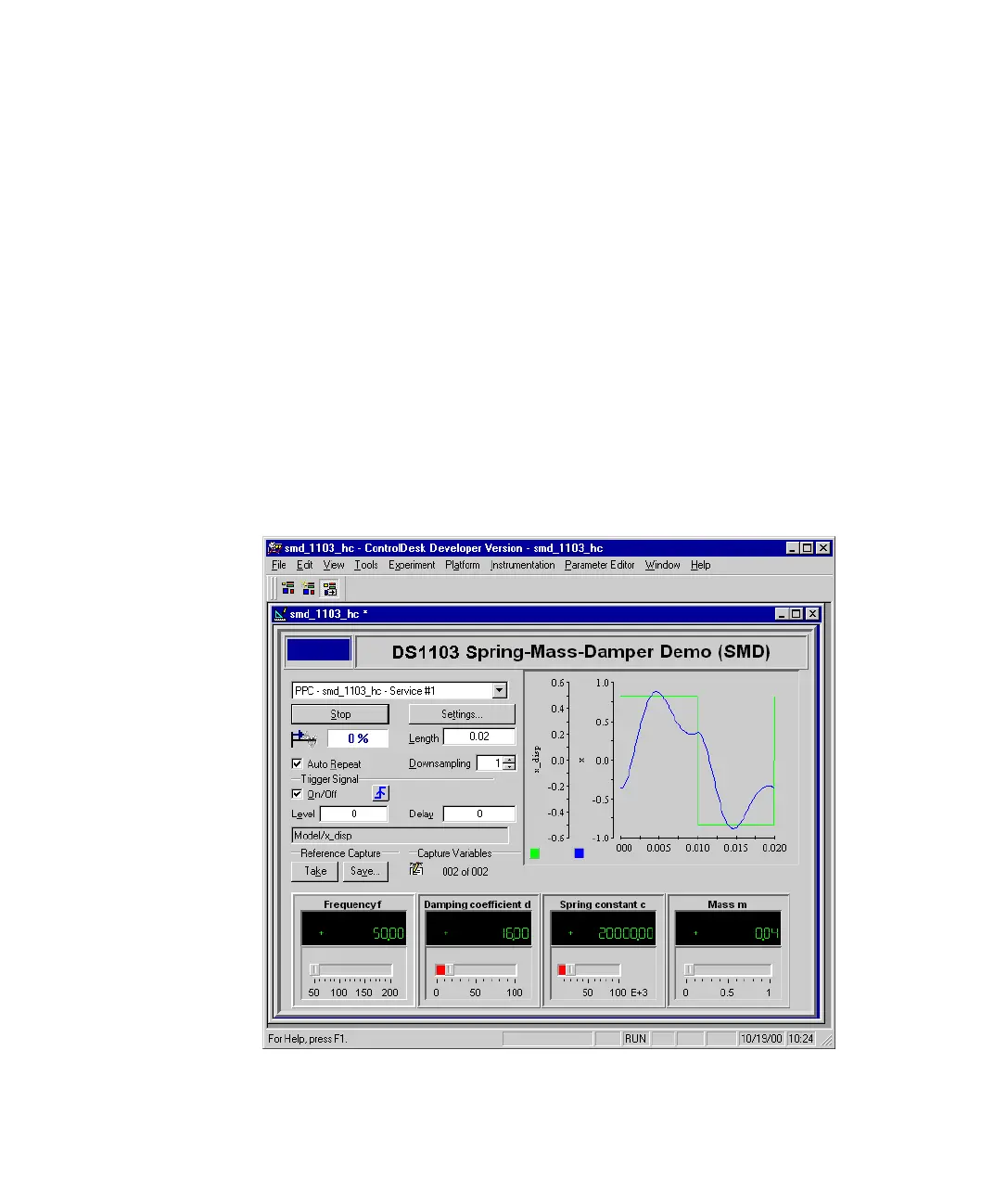
Task: Open the PPC service platform dropdown
Action: (500, 690)
